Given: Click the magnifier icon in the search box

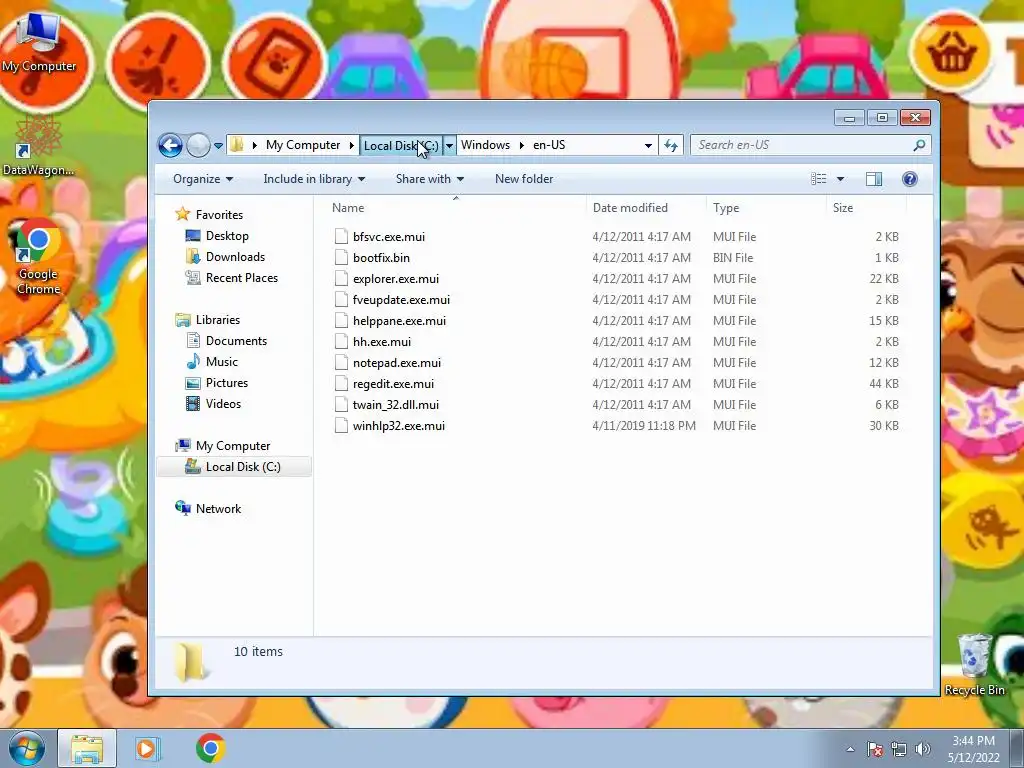Looking at the screenshot, I should (x=919, y=145).
